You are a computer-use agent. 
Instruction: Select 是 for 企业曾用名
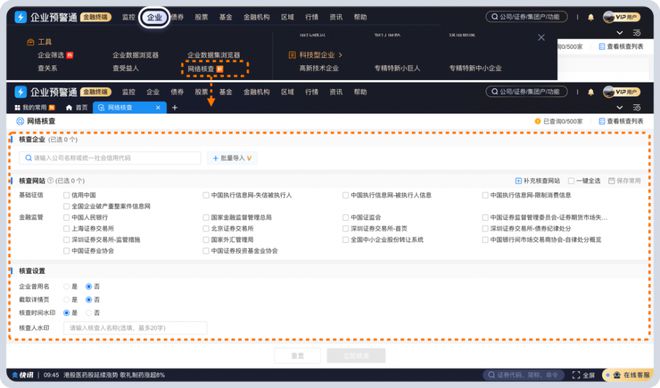point(66,287)
